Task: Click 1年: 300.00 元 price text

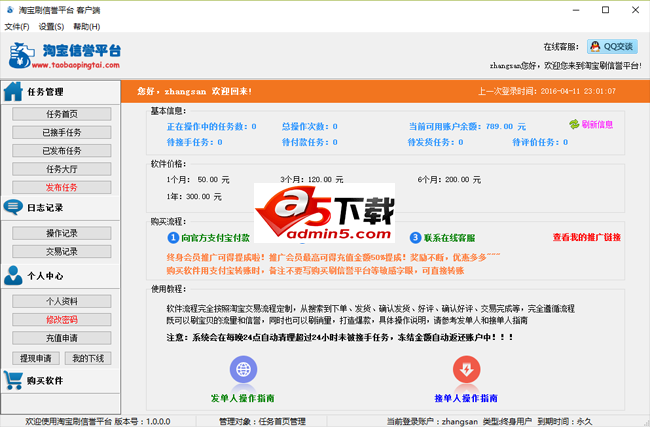Action: [x=194, y=197]
